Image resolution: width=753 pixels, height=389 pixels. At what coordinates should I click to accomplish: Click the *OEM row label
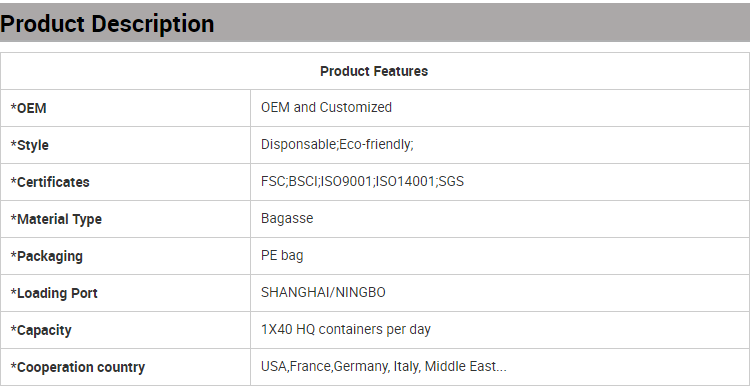[29, 108]
